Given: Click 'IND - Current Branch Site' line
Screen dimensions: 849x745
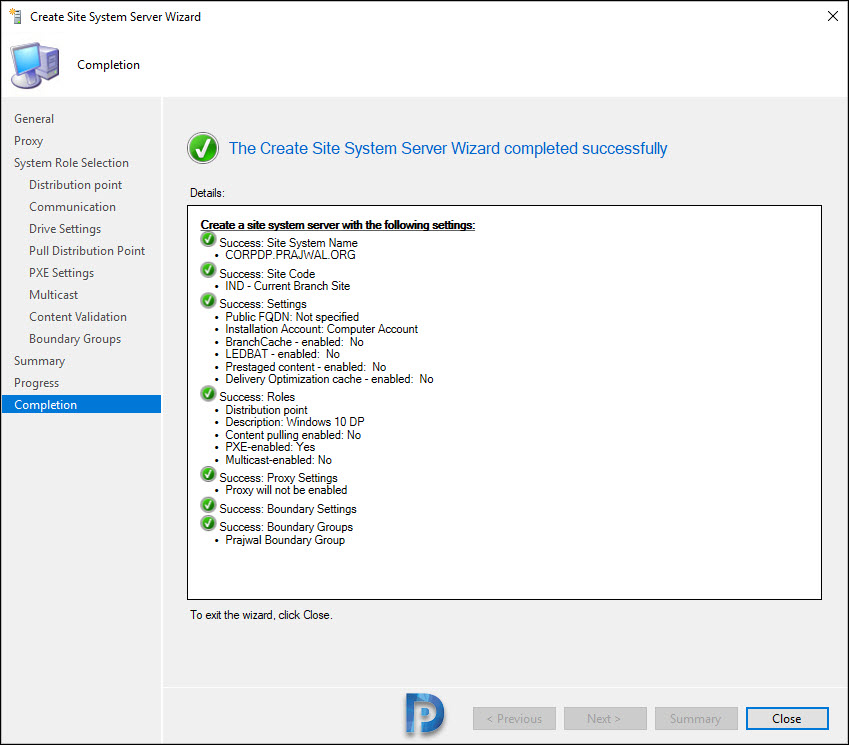Looking at the screenshot, I should pyautogui.click(x=288, y=286).
